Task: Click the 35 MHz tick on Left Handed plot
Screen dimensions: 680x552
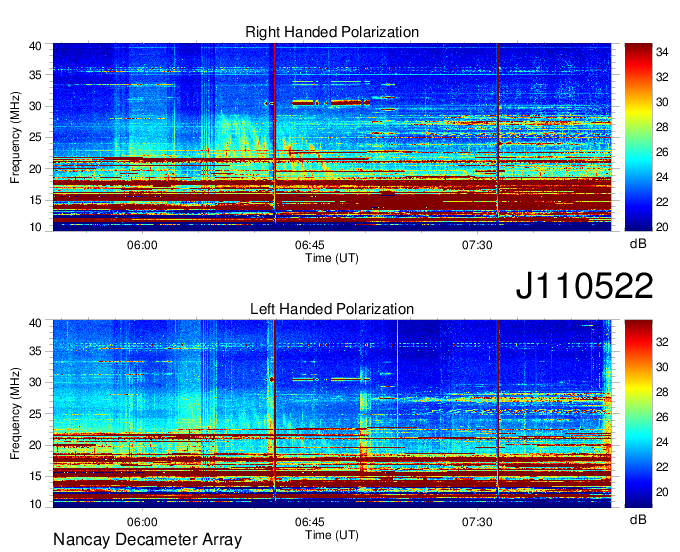Action: [35, 351]
